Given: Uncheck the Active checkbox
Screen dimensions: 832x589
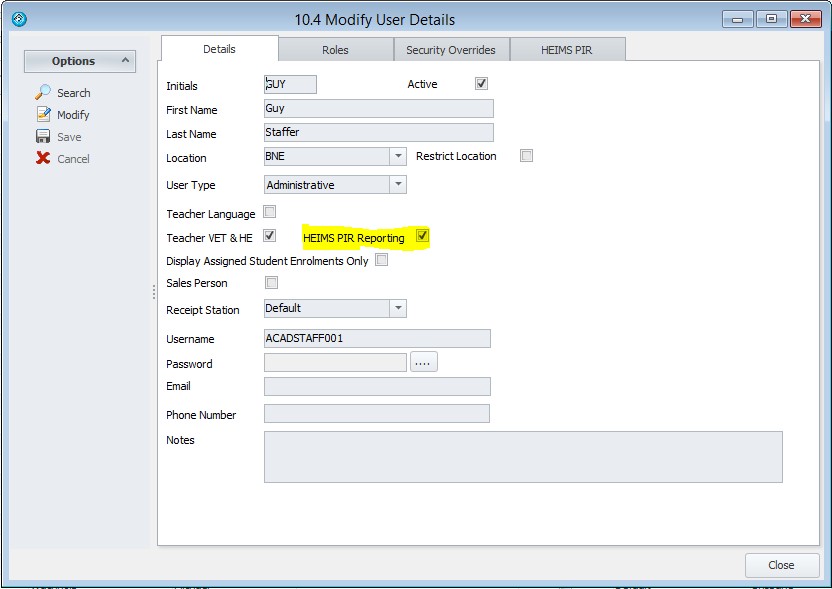Looking at the screenshot, I should coord(481,84).
